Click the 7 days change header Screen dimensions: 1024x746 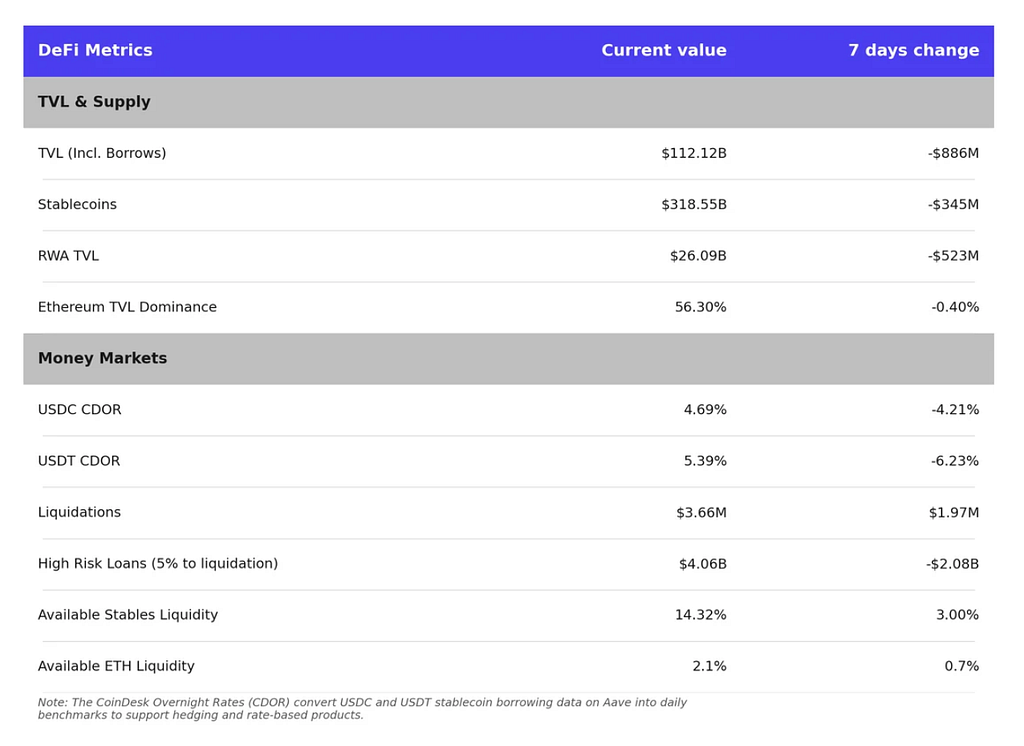[914, 50]
